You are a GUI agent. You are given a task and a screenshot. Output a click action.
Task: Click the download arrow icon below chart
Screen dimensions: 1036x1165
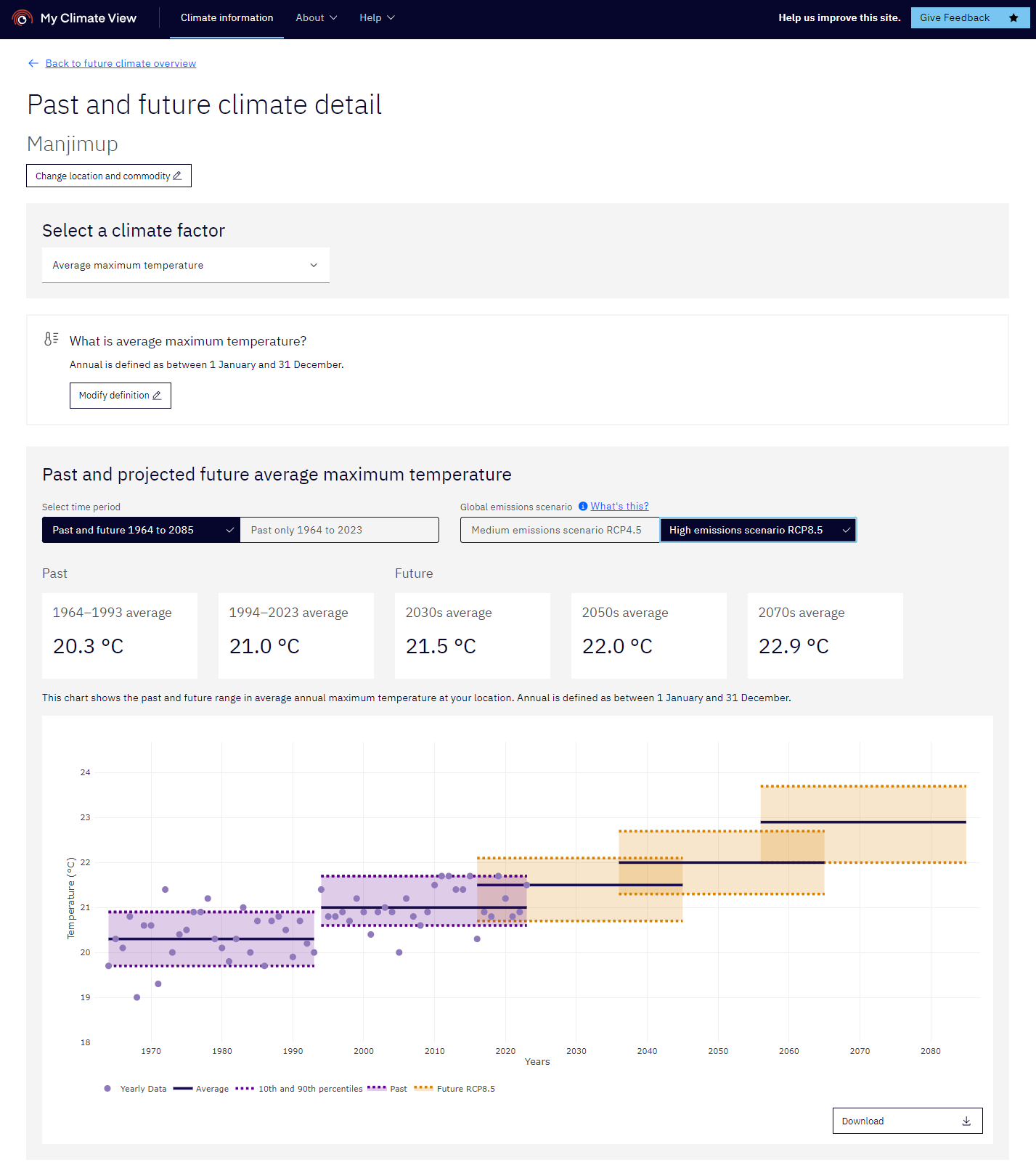(966, 1121)
